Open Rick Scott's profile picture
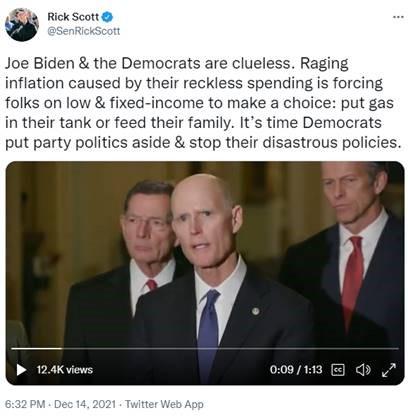 pos(22,25)
